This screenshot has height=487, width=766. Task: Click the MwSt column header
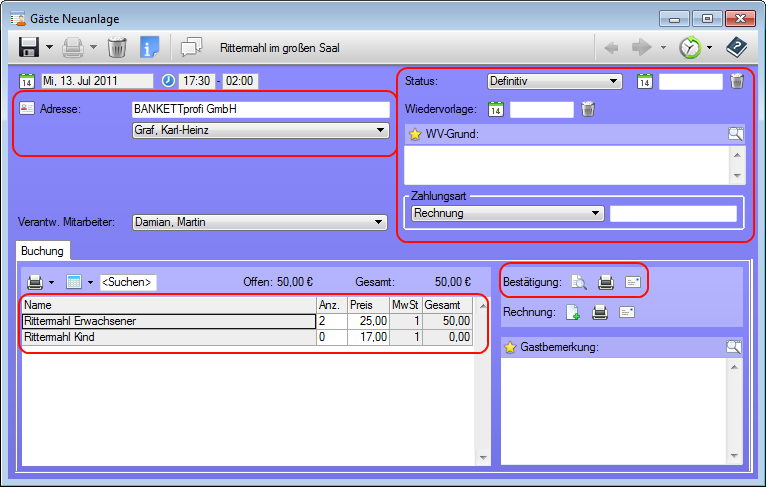pos(405,305)
